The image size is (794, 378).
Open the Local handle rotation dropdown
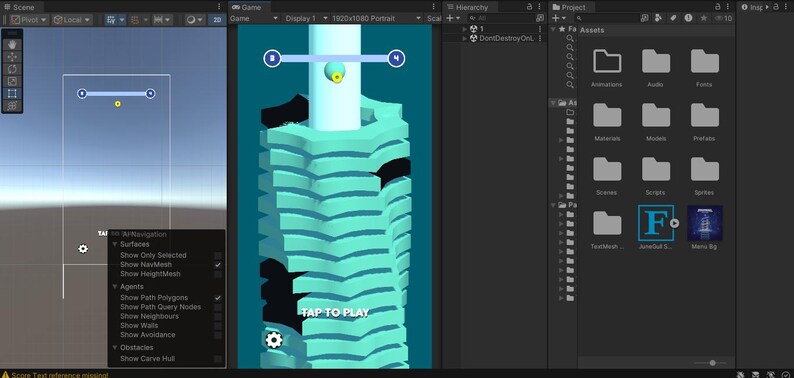click(72, 20)
